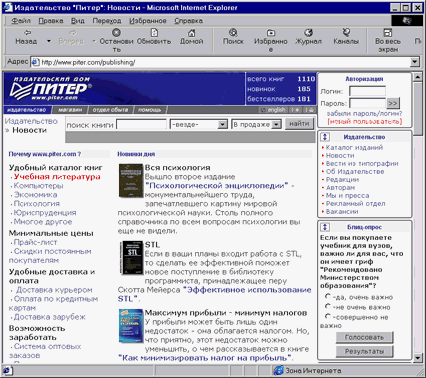
Task: Open the address bar dropdown arrow
Action: (x=414, y=62)
